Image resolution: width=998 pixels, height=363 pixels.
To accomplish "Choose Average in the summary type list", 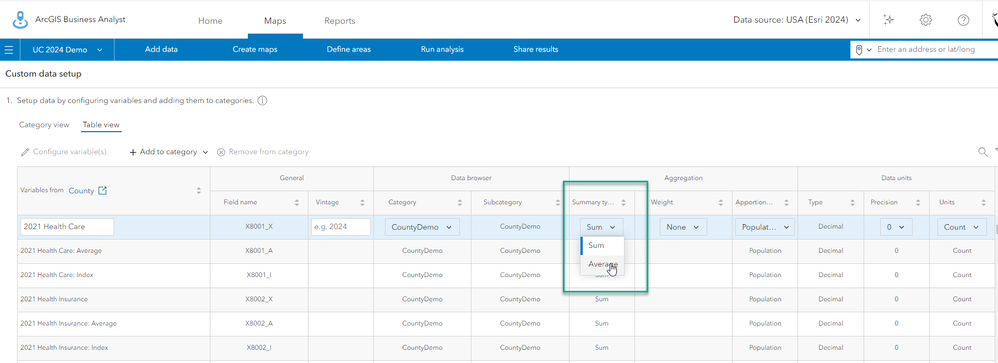I will 602,264.
